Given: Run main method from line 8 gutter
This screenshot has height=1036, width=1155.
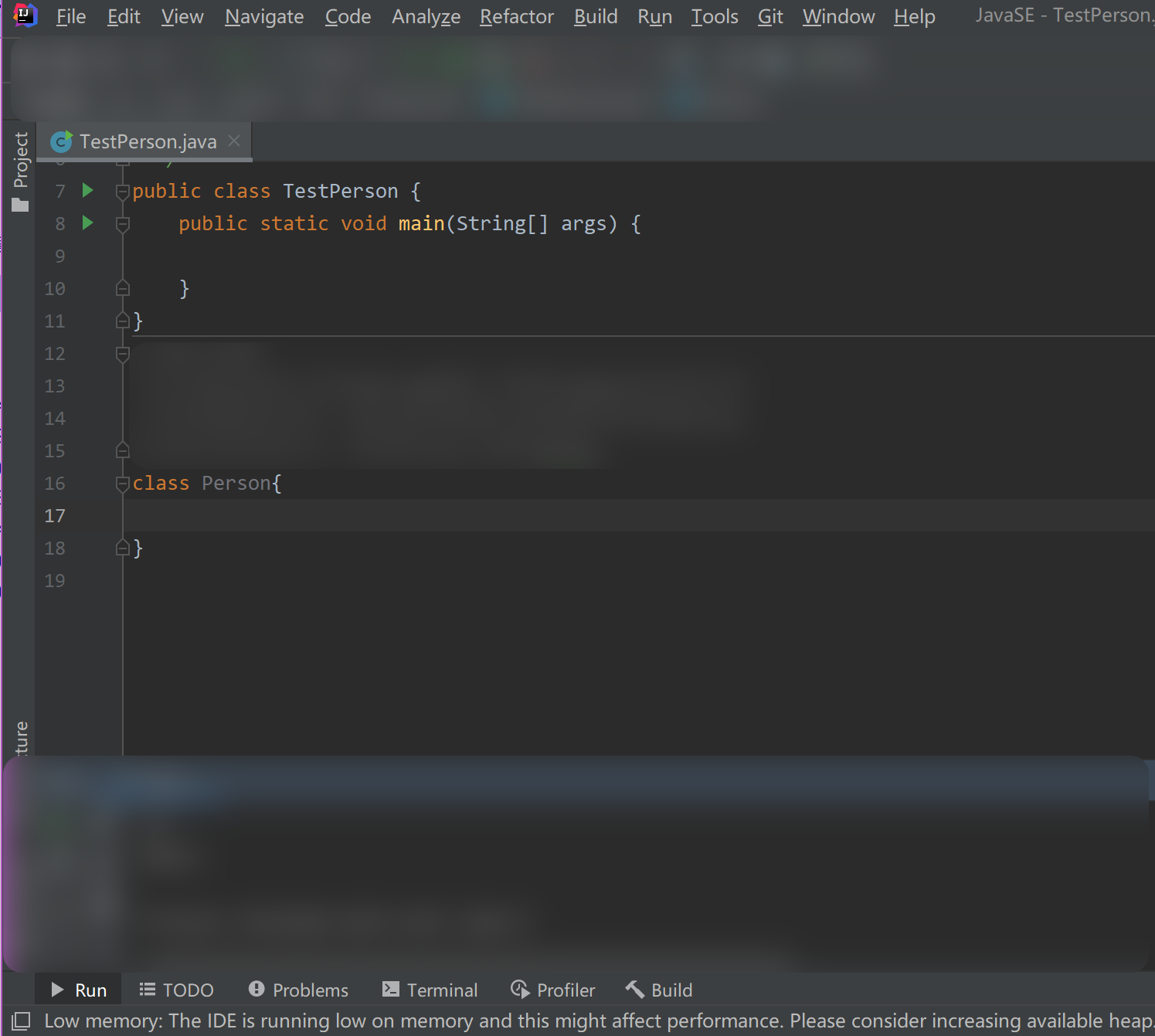Looking at the screenshot, I should (x=87, y=222).
